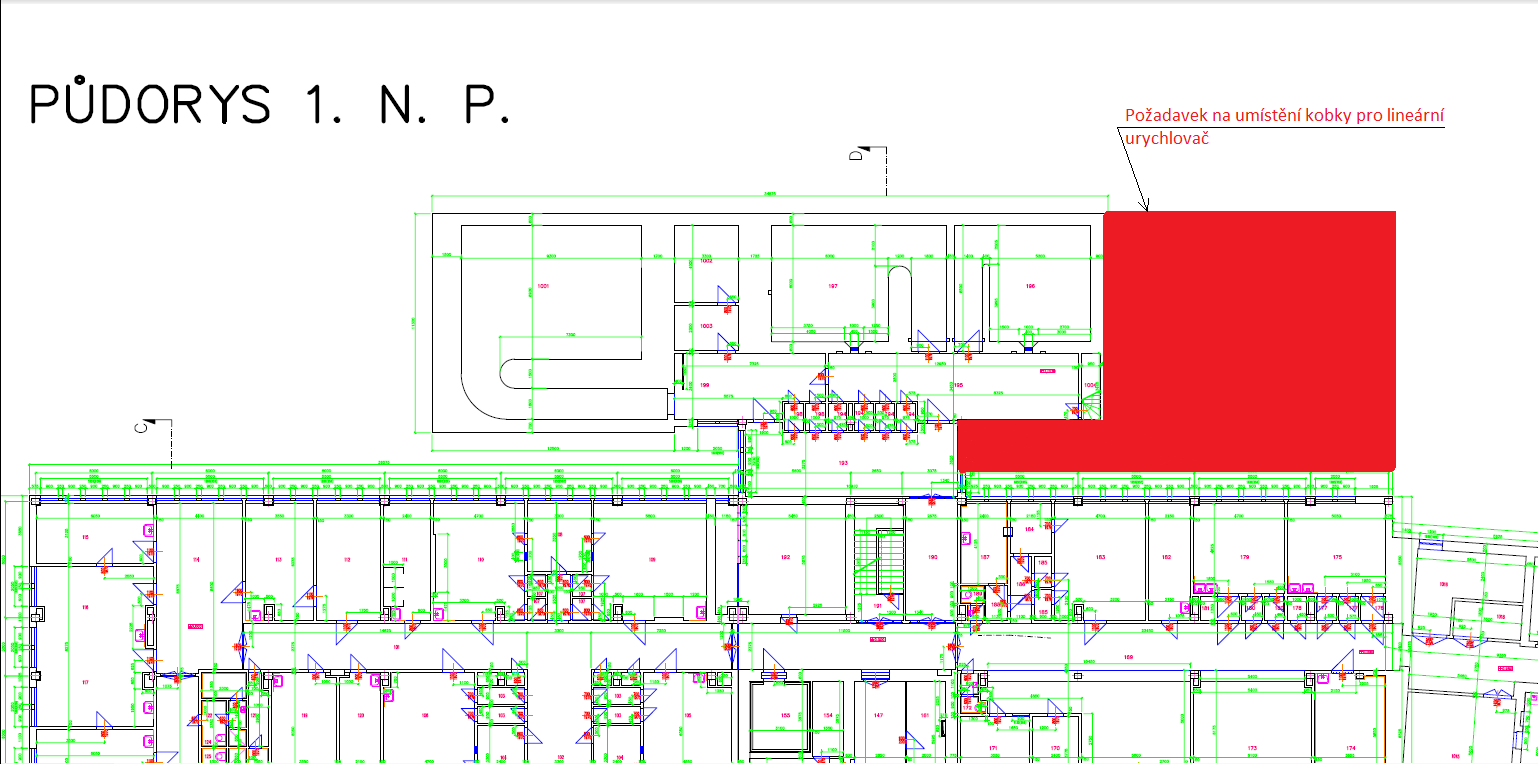Click room label 1001

click(x=544, y=287)
